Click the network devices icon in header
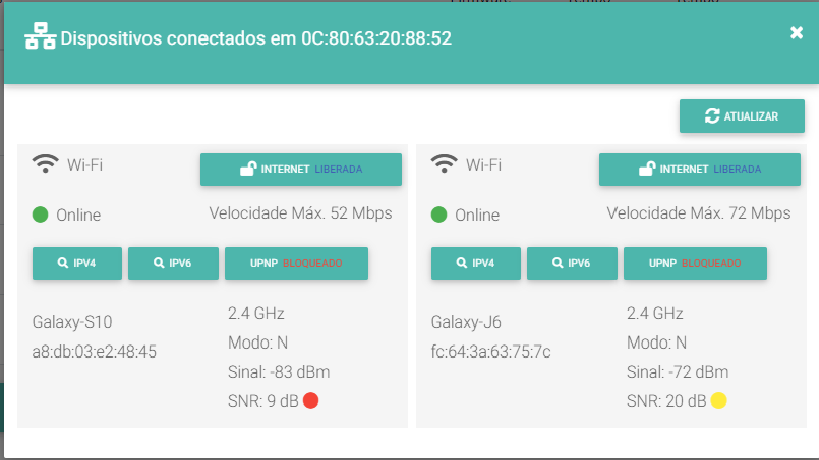Screen dimensions: 819x460 40,37
